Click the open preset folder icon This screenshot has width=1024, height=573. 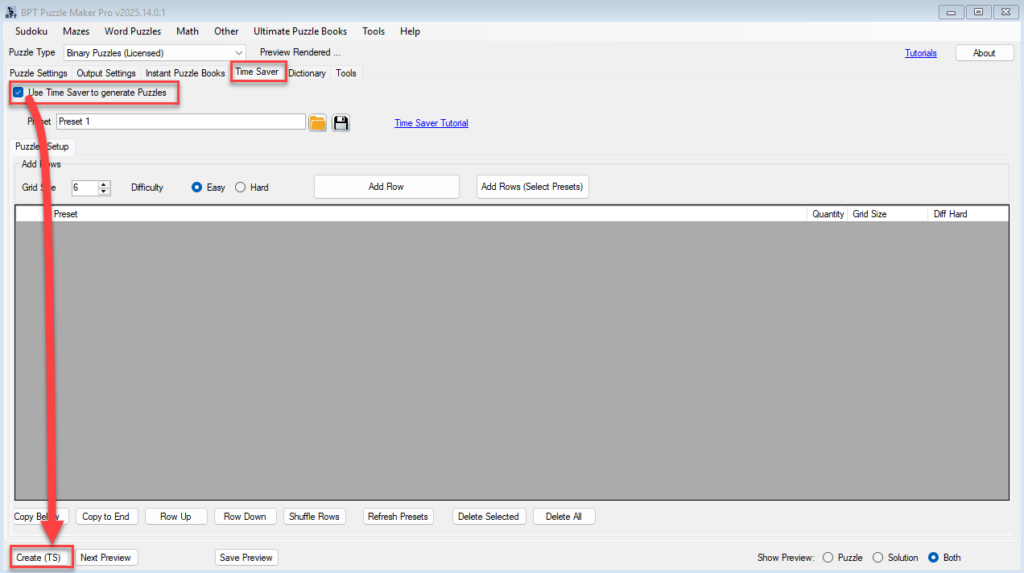(x=318, y=122)
